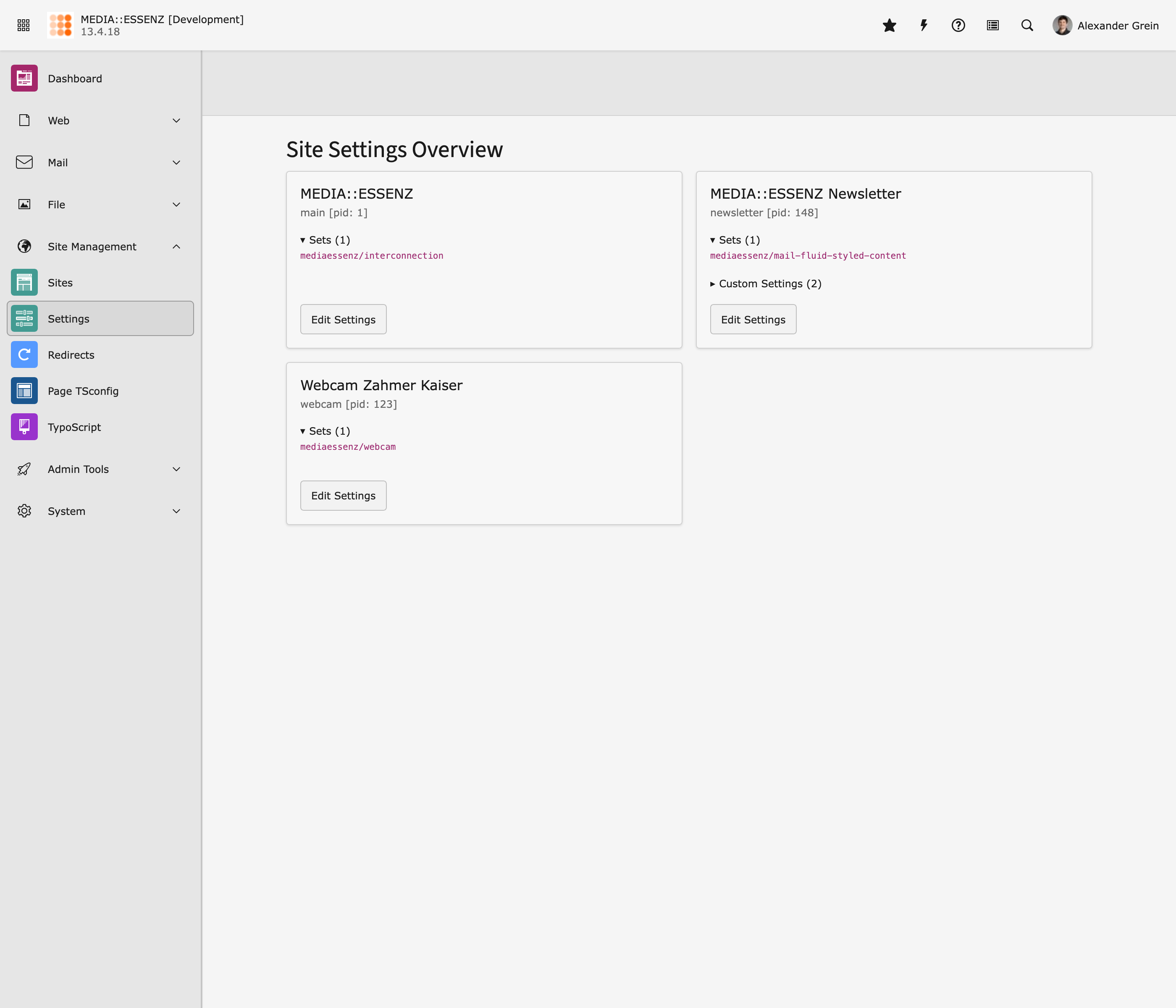Viewport: 1176px width, 1008px height.
Task: Open the flush cache lightning icon
Action: (x=924, y=26)
